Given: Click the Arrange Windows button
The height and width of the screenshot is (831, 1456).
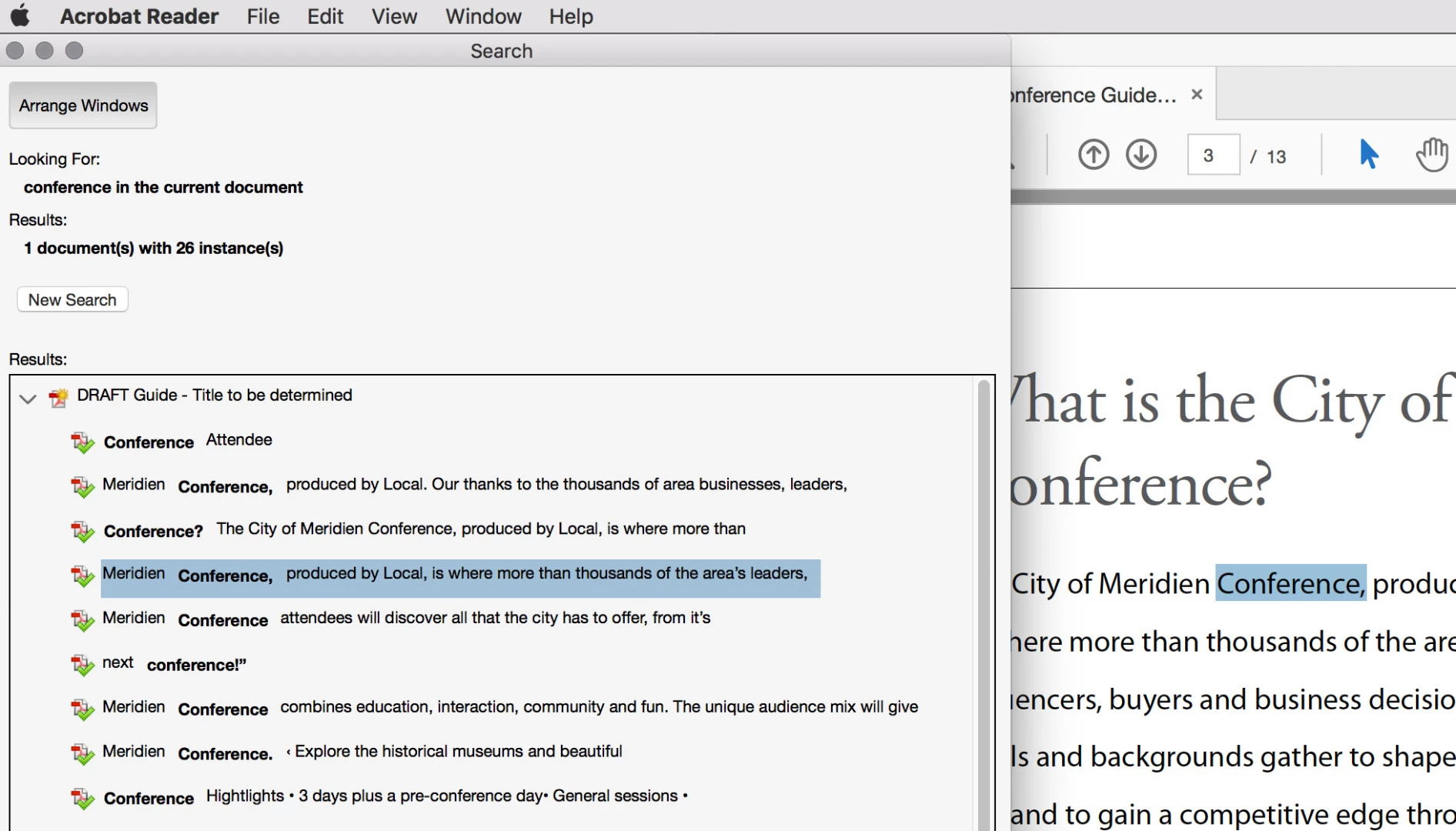Looking at the screenshot, I should coord(83,105).
